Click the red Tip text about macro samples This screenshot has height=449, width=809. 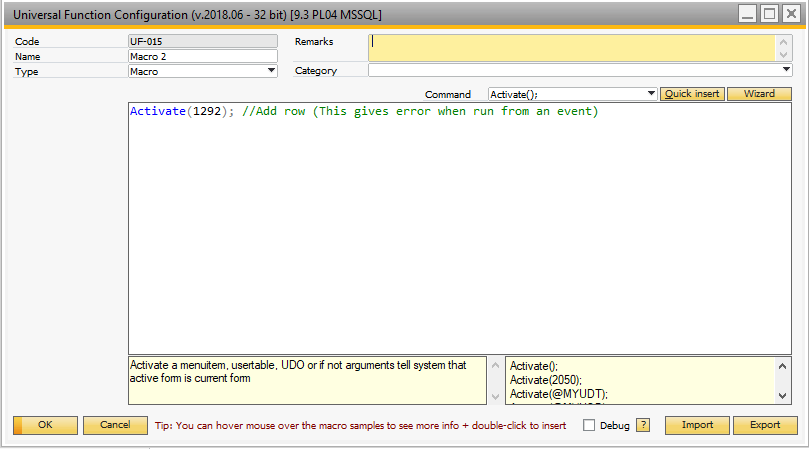(361, 426)
